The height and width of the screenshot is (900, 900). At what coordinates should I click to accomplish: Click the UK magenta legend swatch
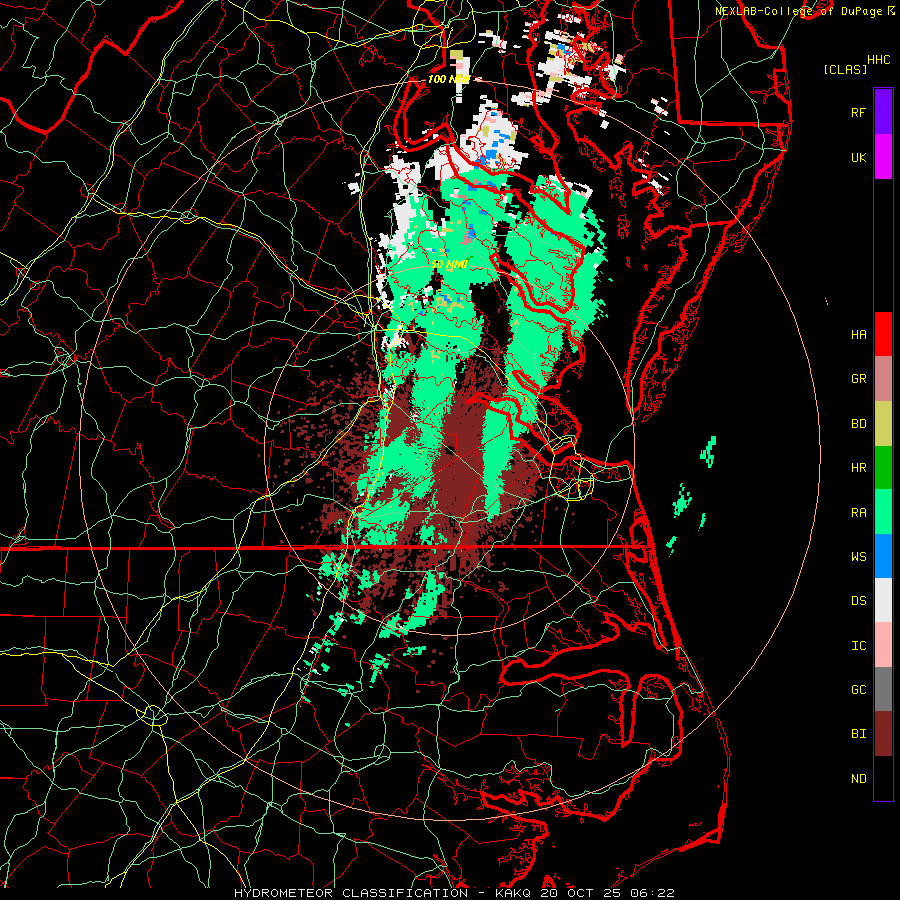pos(883,157)
